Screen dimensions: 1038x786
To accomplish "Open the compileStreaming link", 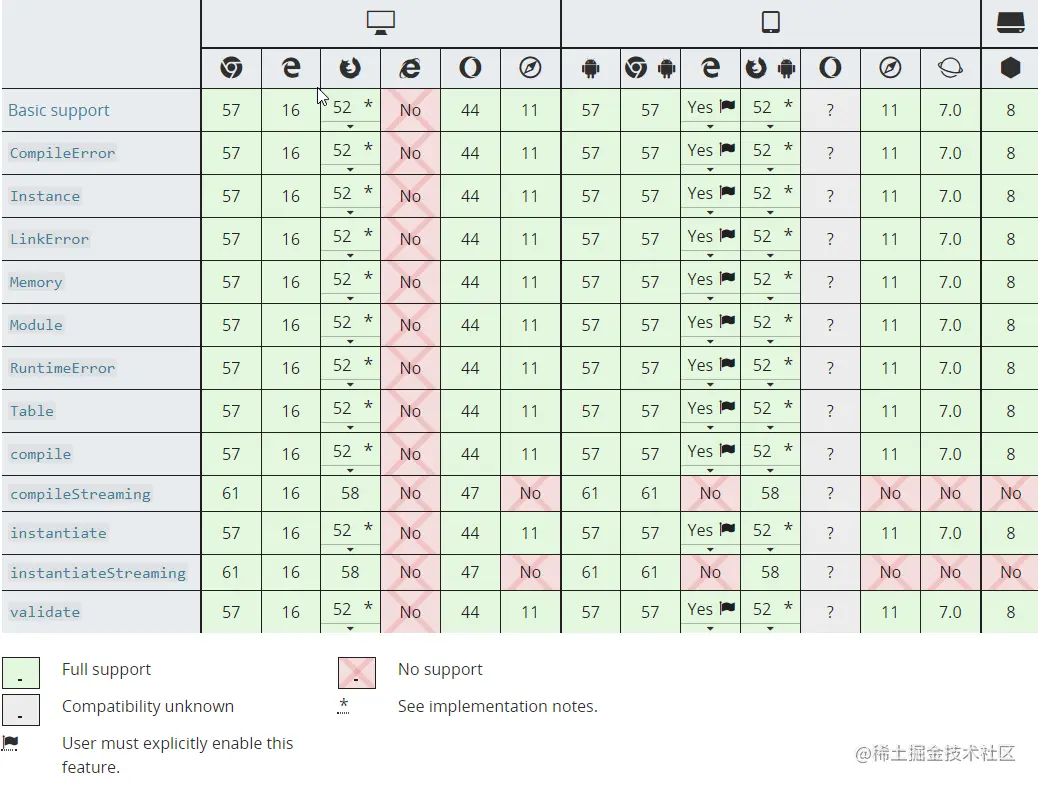I will click(x=80, y=494).
